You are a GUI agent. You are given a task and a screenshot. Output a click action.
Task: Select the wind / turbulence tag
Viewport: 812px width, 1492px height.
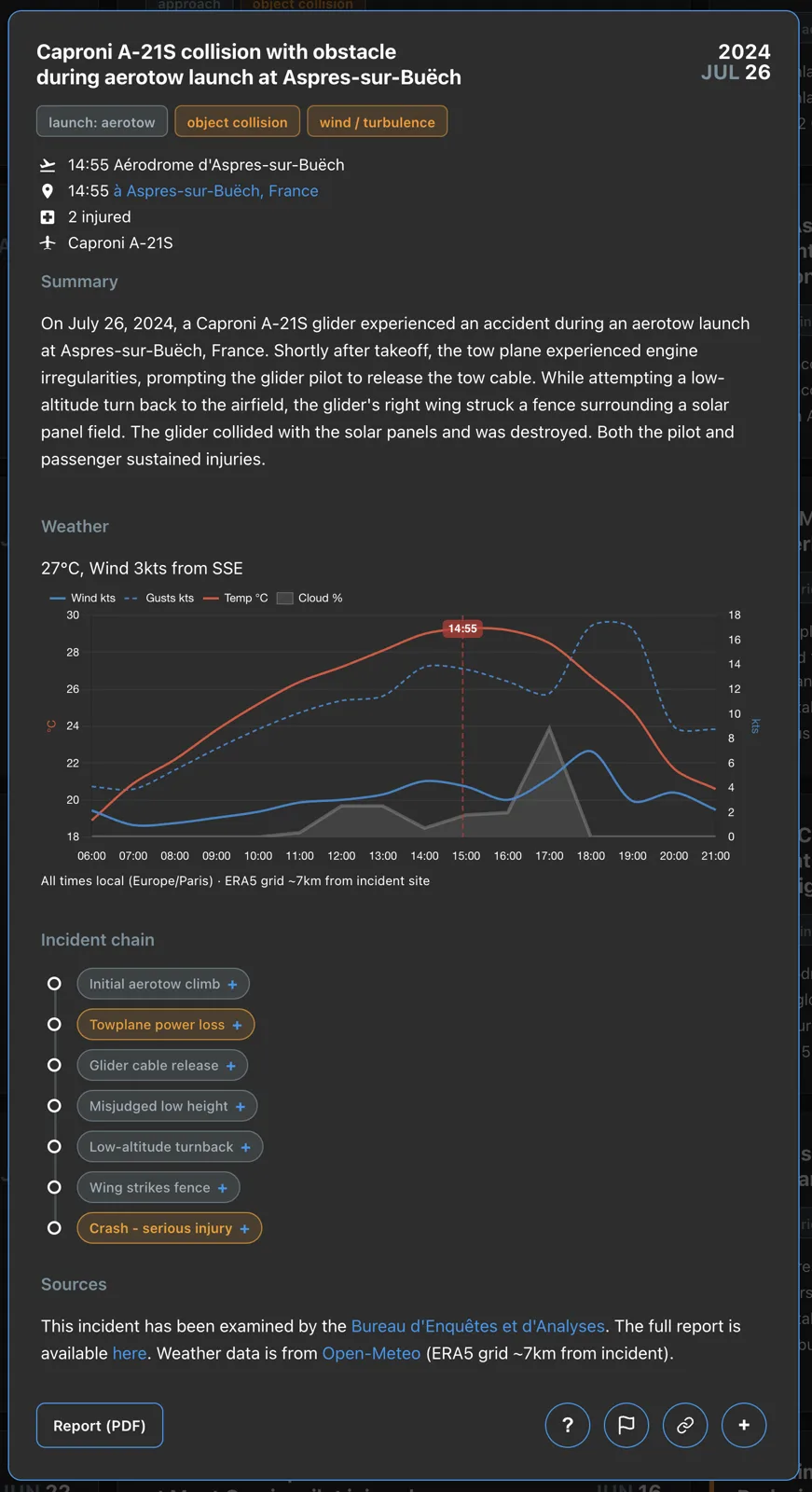[x=378, y=122]
